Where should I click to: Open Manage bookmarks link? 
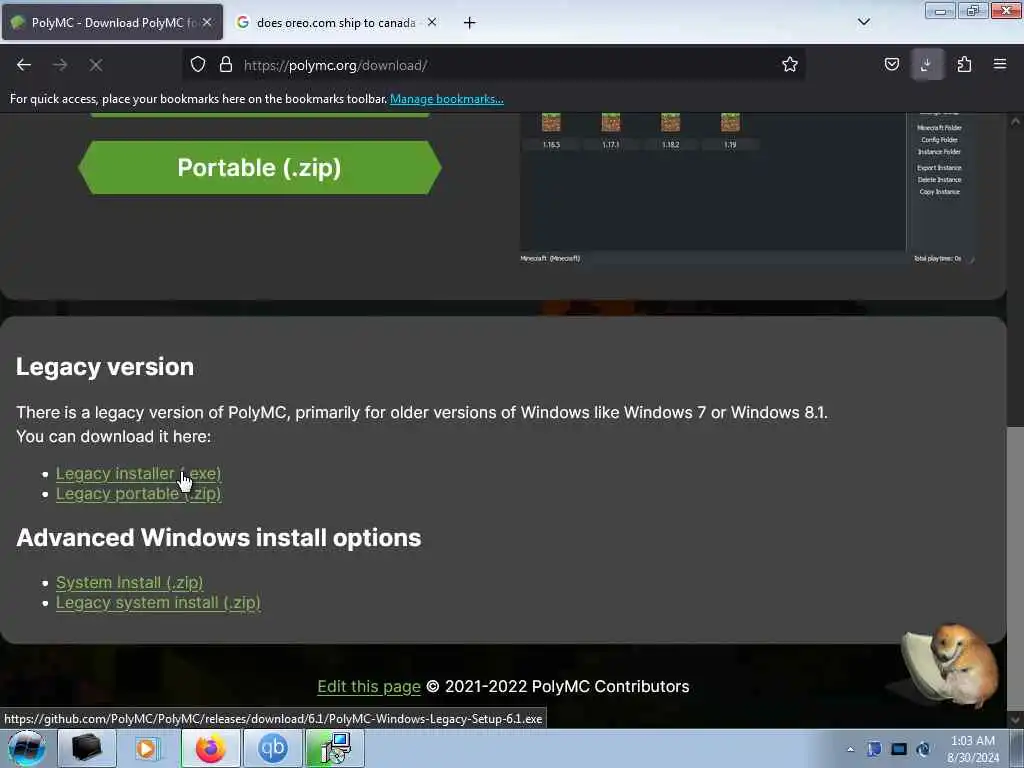(447, 99)
